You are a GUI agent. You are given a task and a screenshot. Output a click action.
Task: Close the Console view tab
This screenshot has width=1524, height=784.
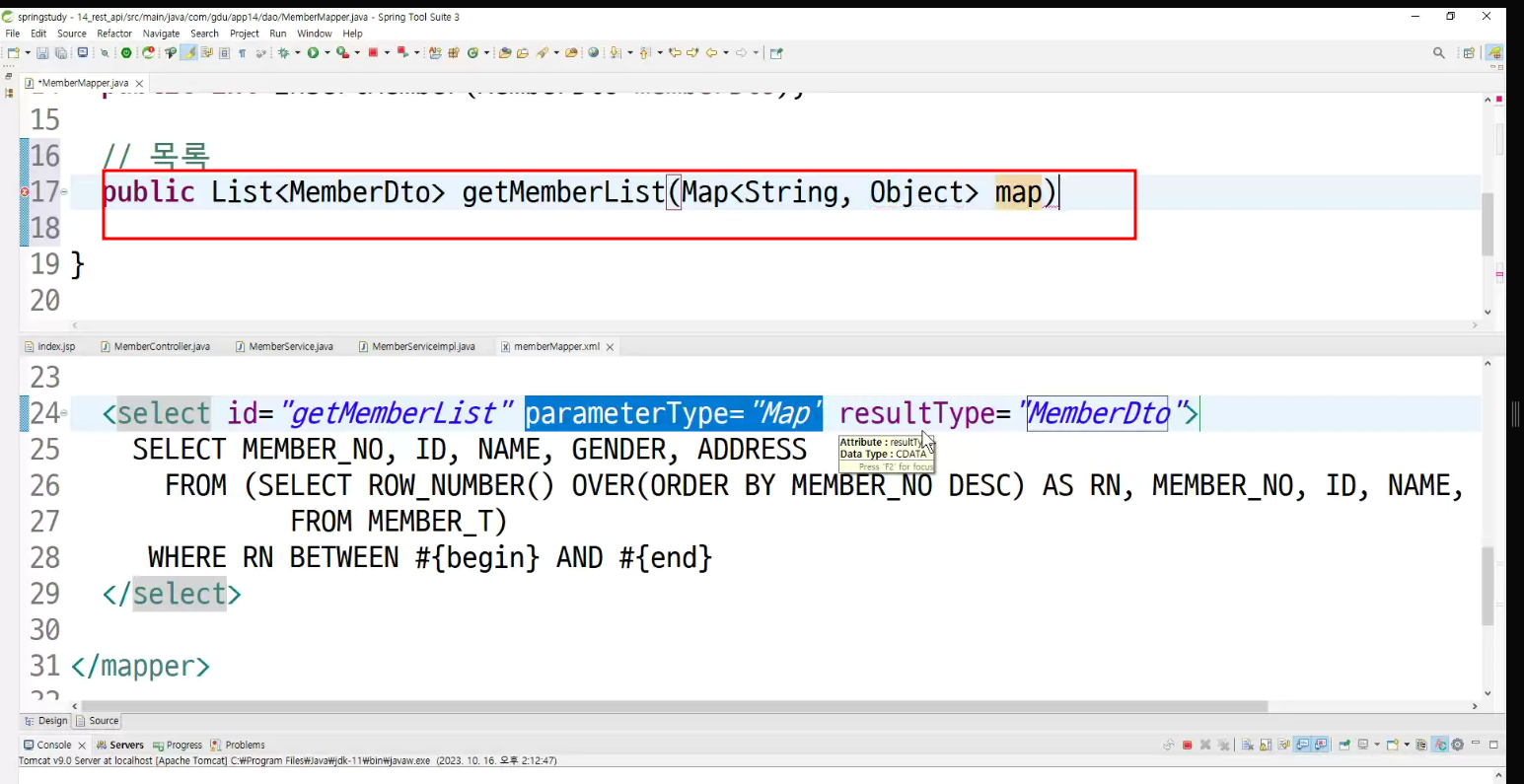[82, 746]
